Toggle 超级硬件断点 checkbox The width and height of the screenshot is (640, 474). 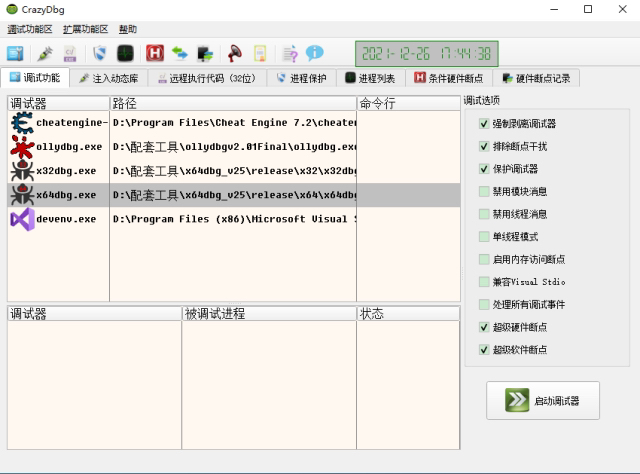point(484,327)
